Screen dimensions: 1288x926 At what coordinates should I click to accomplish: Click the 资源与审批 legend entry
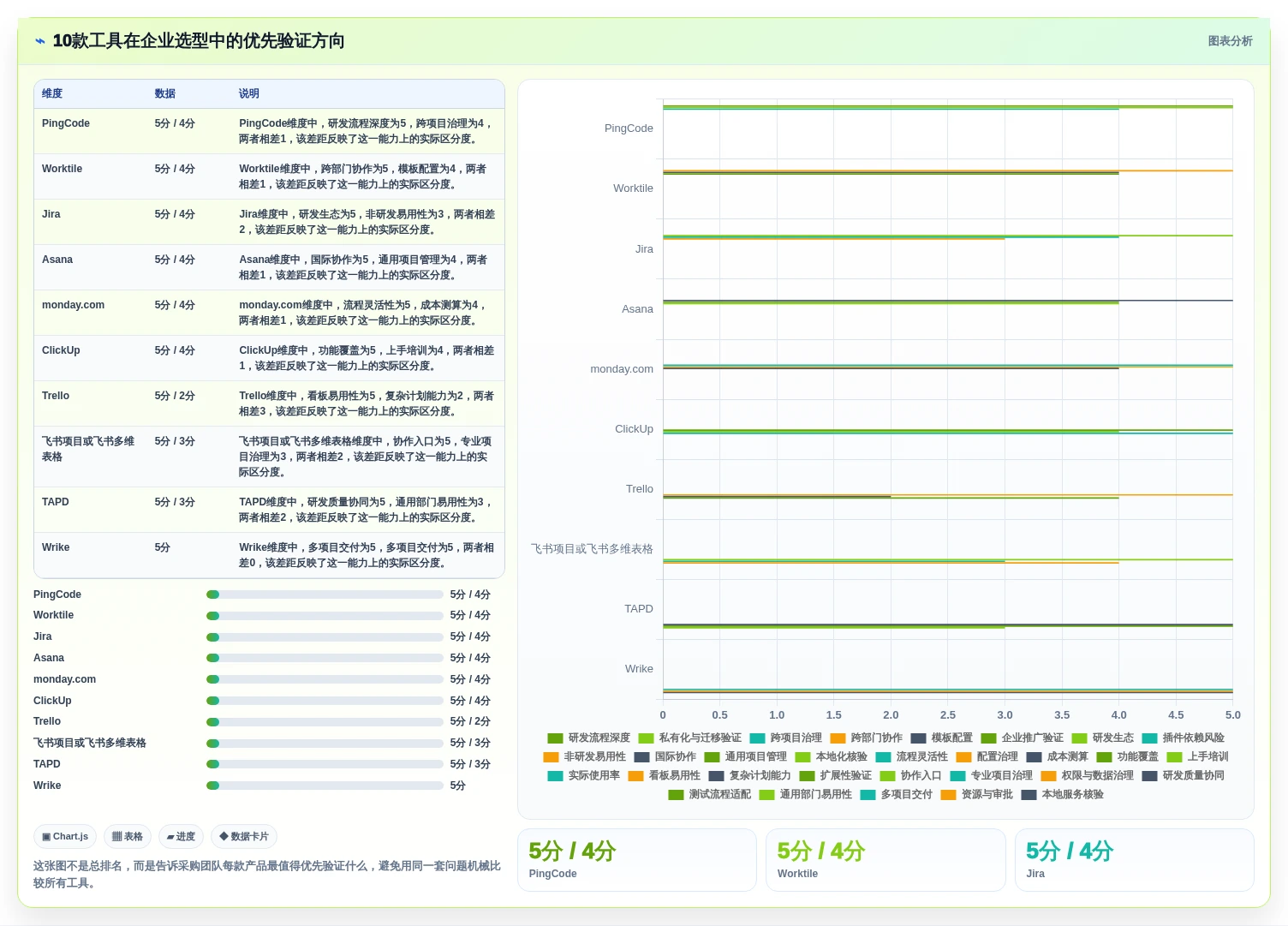(x=977, y=794)
